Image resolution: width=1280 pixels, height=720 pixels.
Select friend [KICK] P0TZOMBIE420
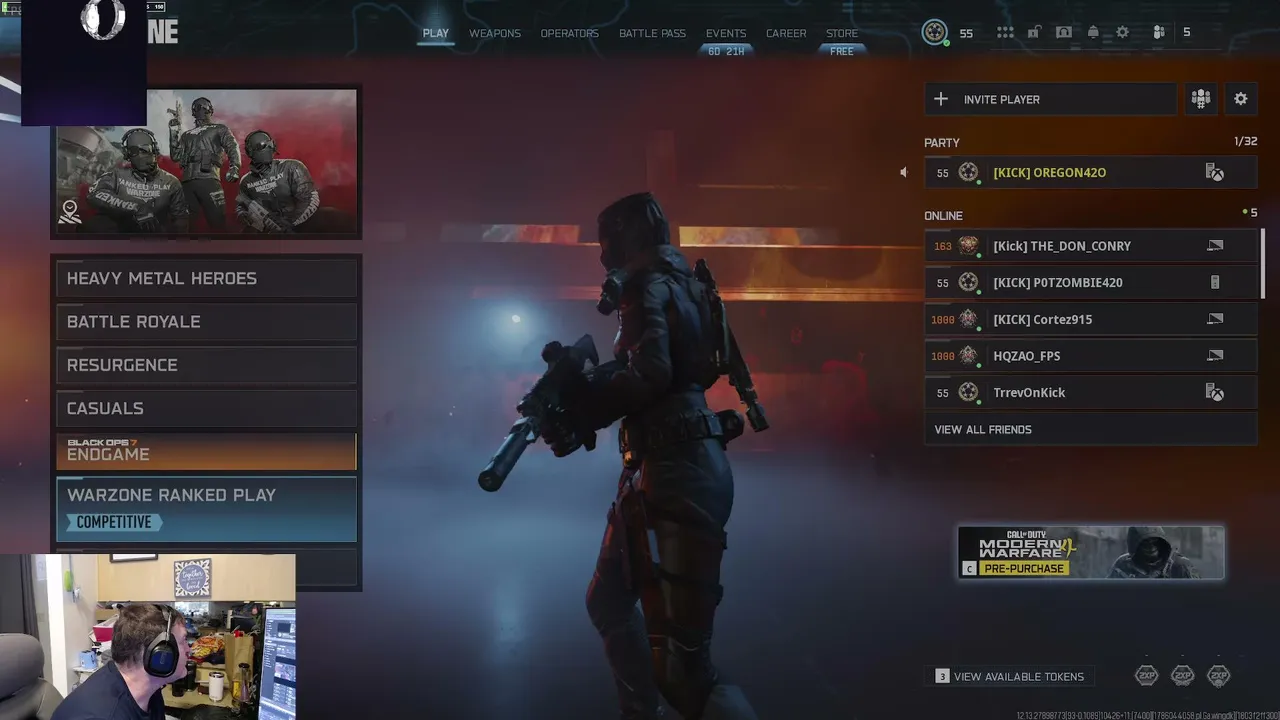click(1090, 282)
